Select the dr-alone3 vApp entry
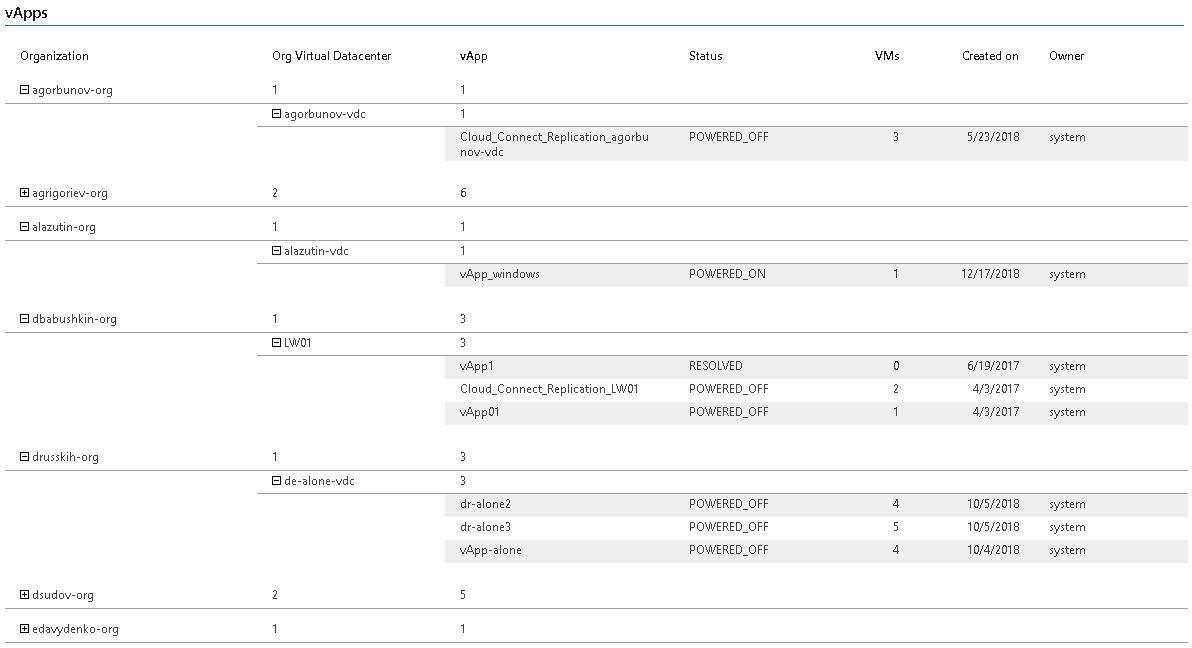This screenshot has height=648, width=1192. [485, 527]
